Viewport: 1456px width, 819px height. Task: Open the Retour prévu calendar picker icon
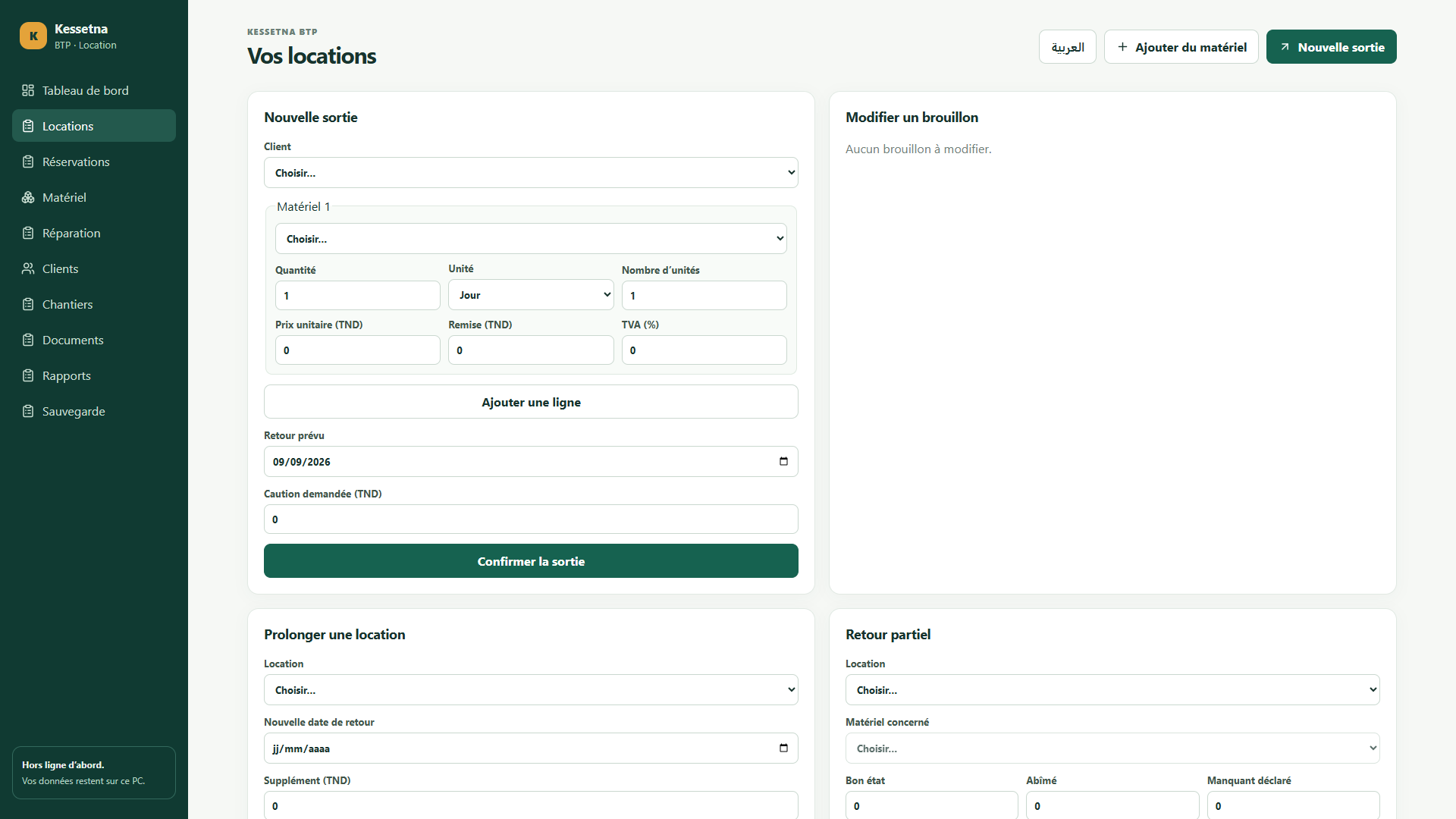(x=783, y=461)
